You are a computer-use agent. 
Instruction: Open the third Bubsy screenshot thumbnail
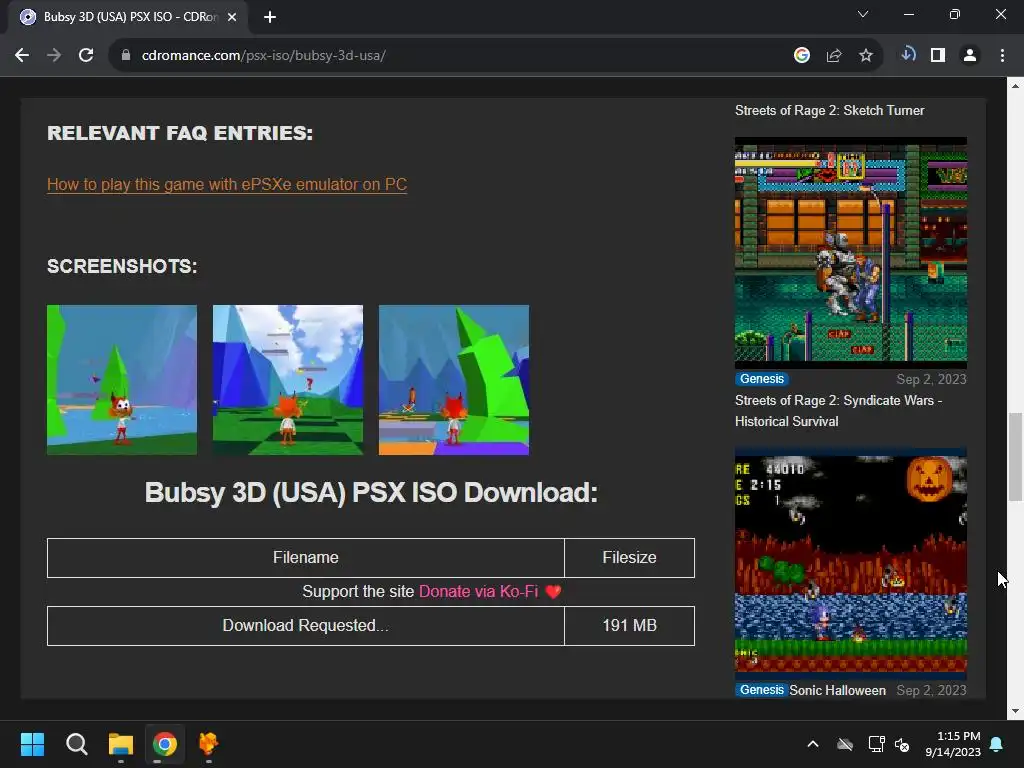(454, 380)
